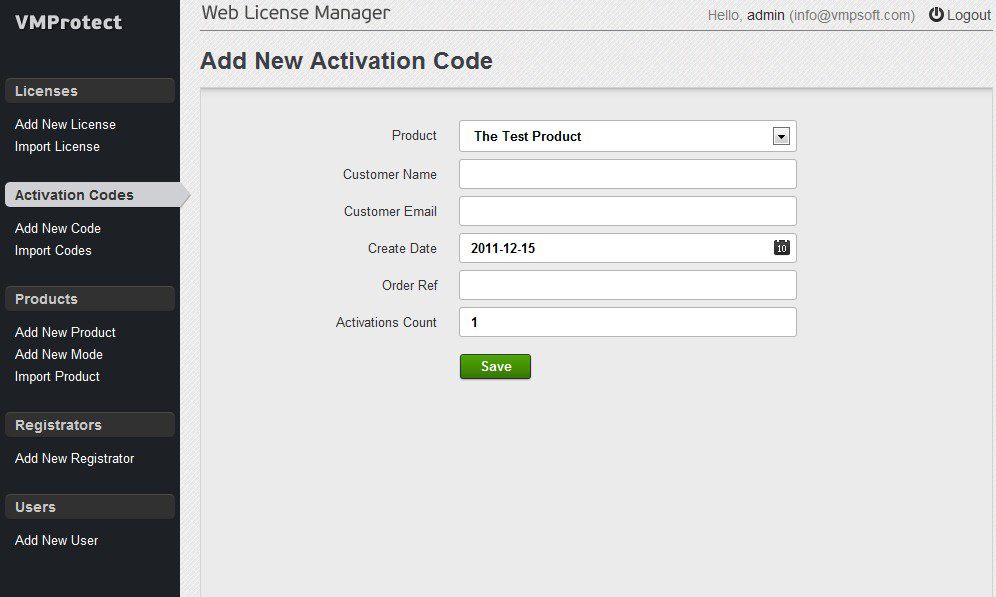The height and width of the screenshot is (597, 996).
Task: Click into the Customer Email field
Action: pos(627,211)
